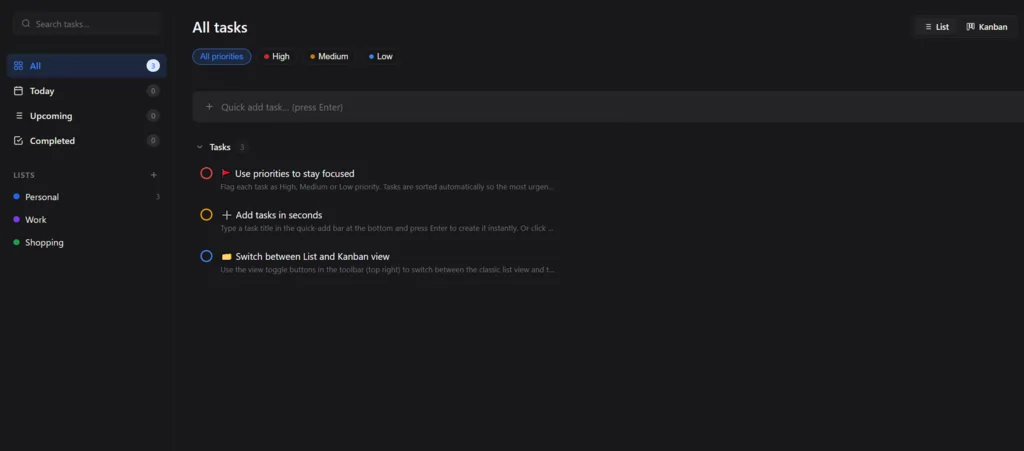The image size is (1024, 451).
Task: Click the 'All tasks' page heading
Action: 219,27
